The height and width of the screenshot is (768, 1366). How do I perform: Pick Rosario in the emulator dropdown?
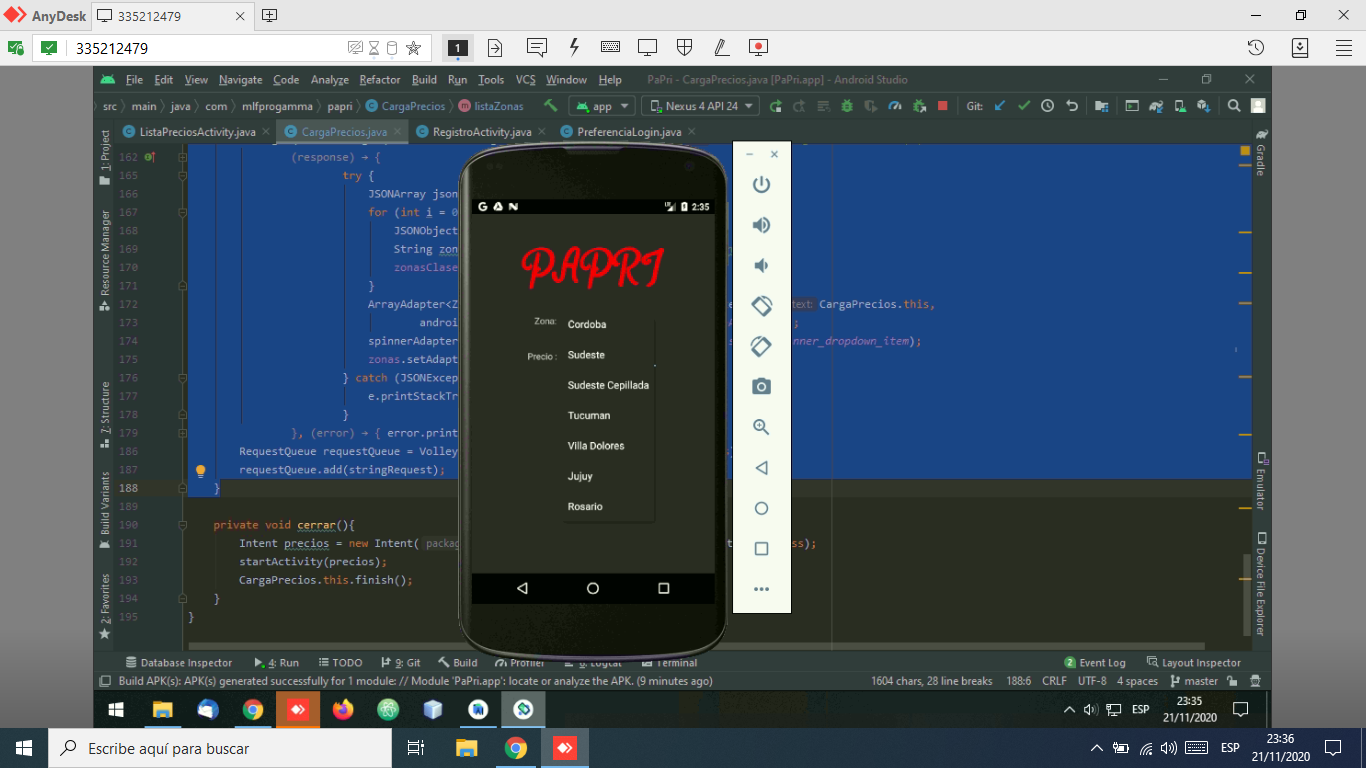tap(608, 507)
